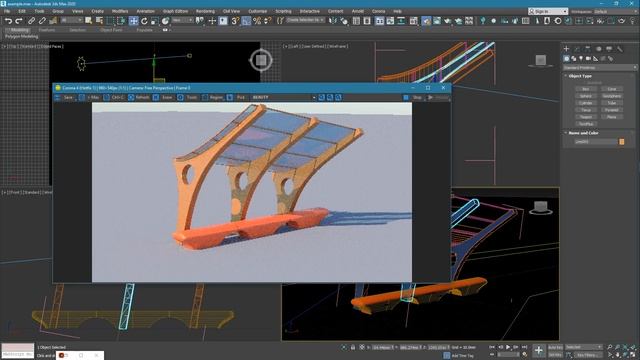Click the Undo arrow in main toolbar
This screenshot has width=640, height=360.
(8, 21)
